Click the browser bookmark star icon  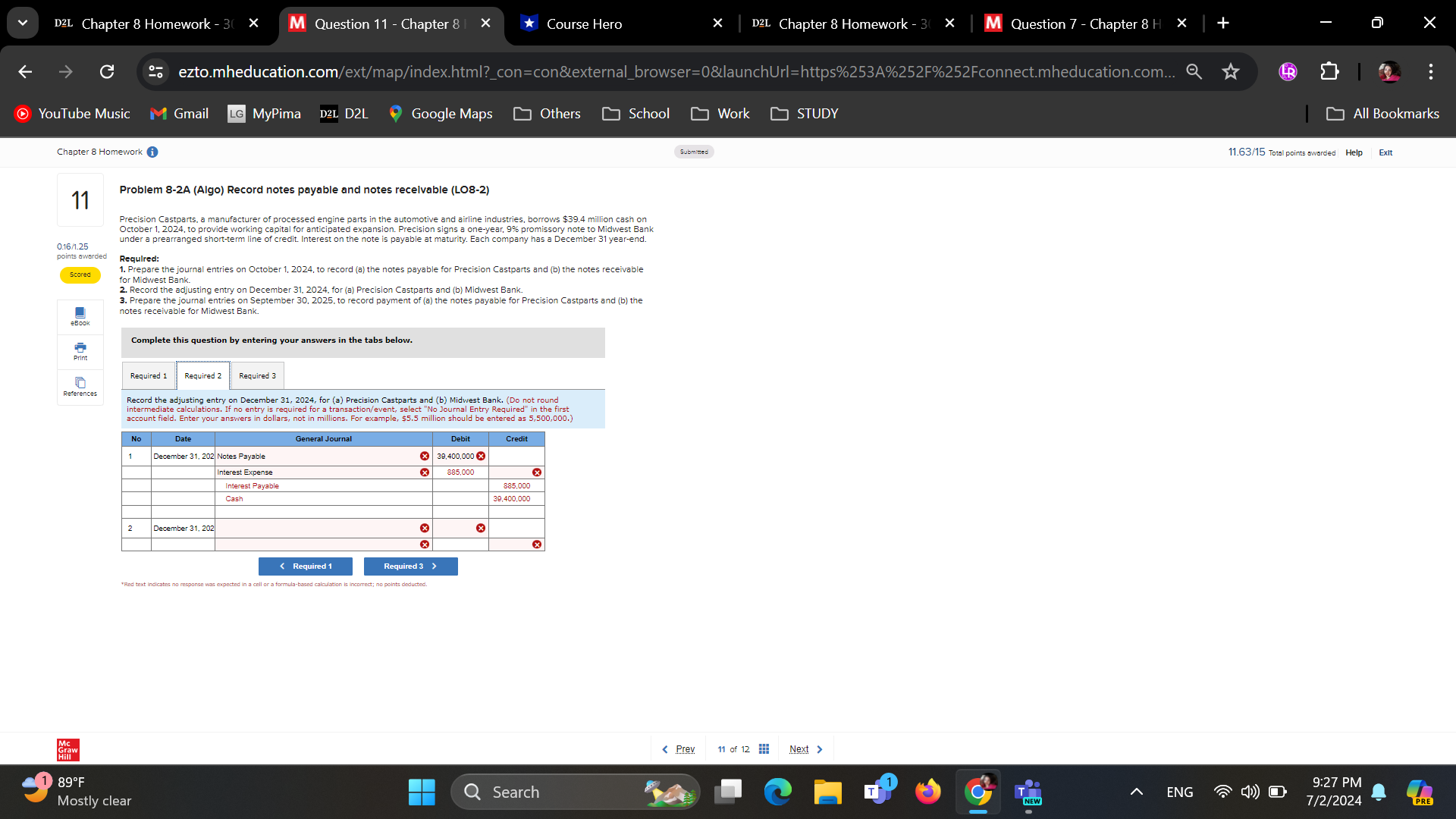(1230, 72)
